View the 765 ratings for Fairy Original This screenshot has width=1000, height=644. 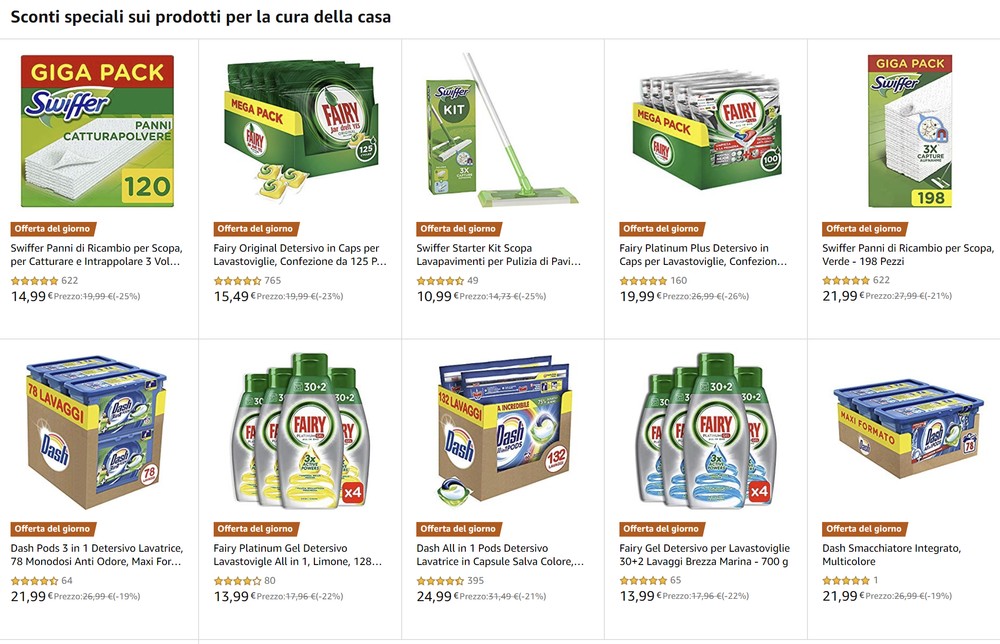[x=272, y=281]
